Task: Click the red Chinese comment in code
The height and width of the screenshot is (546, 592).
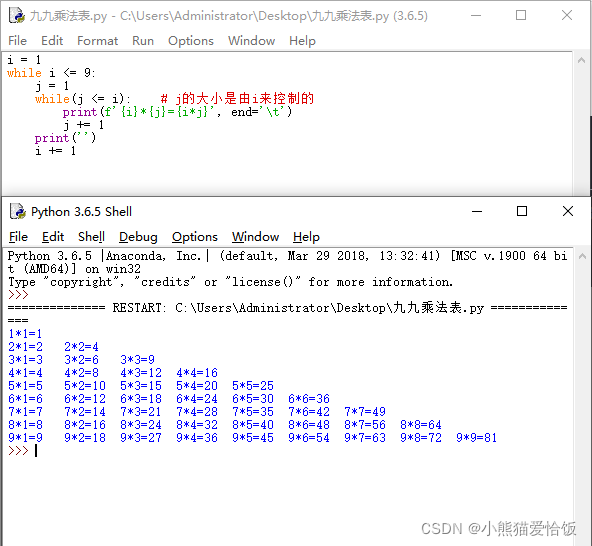Action: (237, 99)
